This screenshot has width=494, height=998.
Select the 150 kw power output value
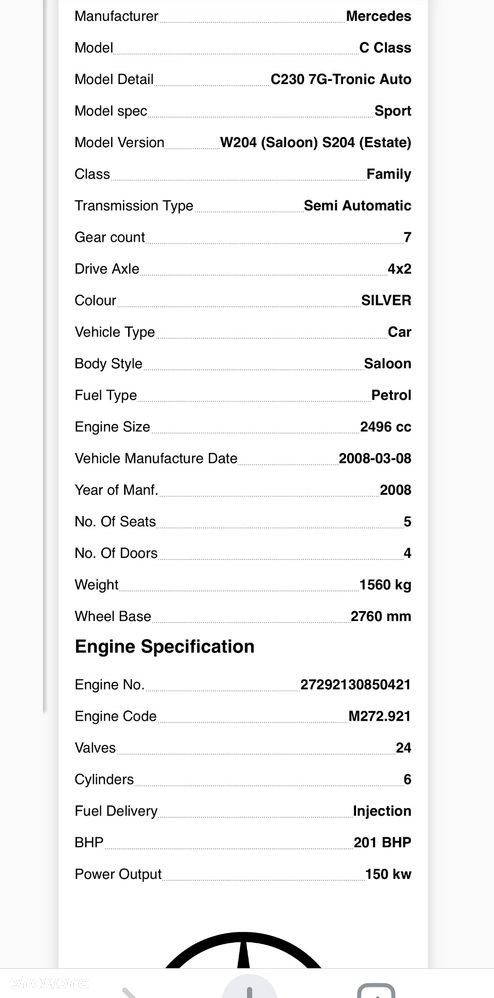[388, 874]
